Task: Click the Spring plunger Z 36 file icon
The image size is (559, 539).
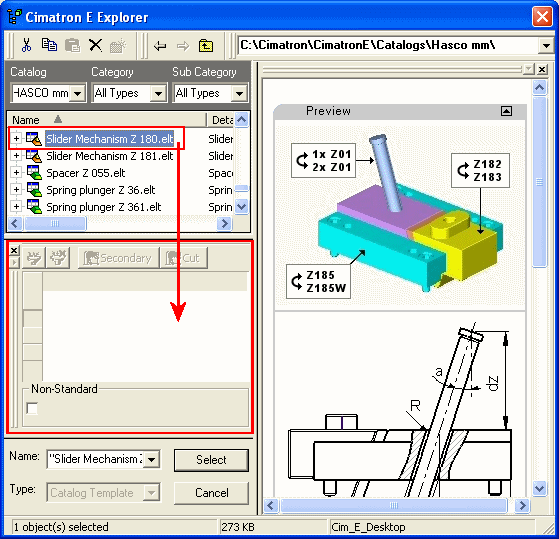Action: 34,190
